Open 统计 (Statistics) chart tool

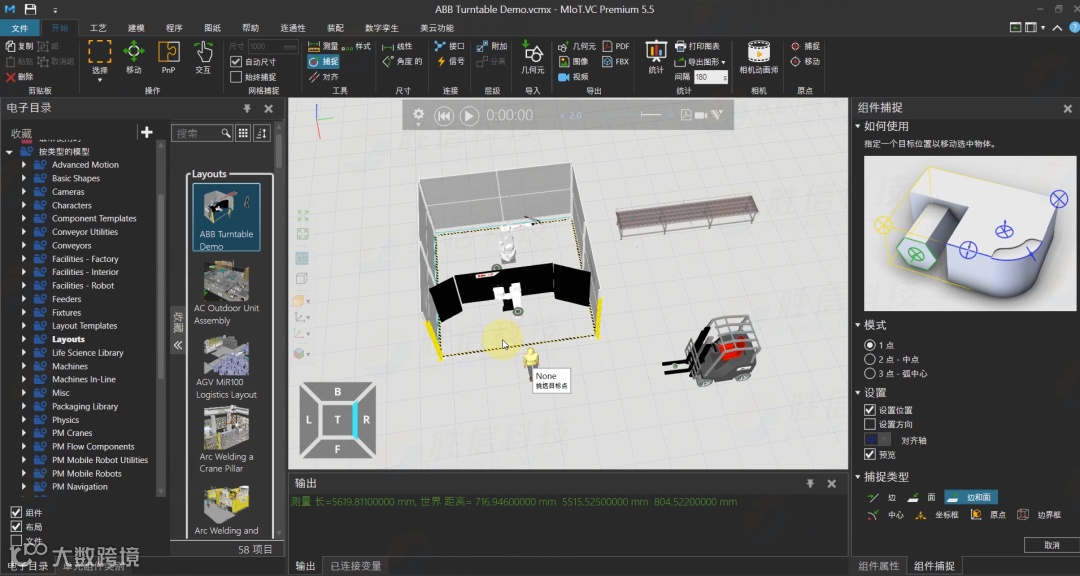coord(656,56)
